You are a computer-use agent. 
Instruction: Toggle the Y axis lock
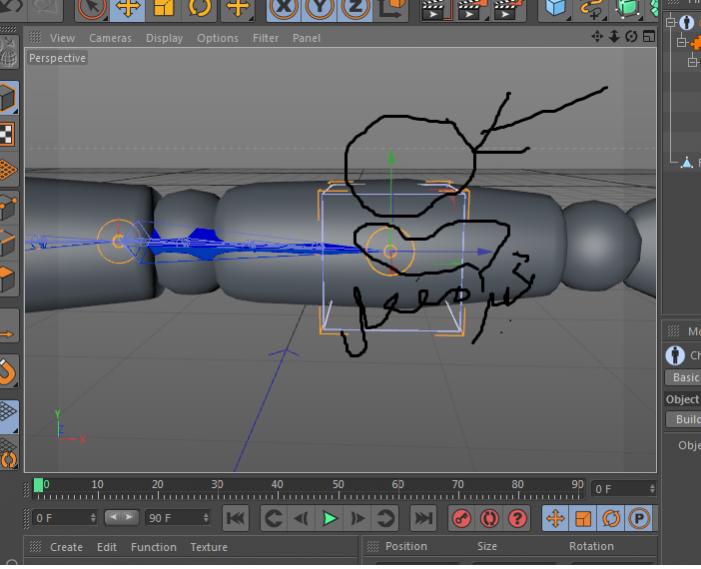(320, 8)
